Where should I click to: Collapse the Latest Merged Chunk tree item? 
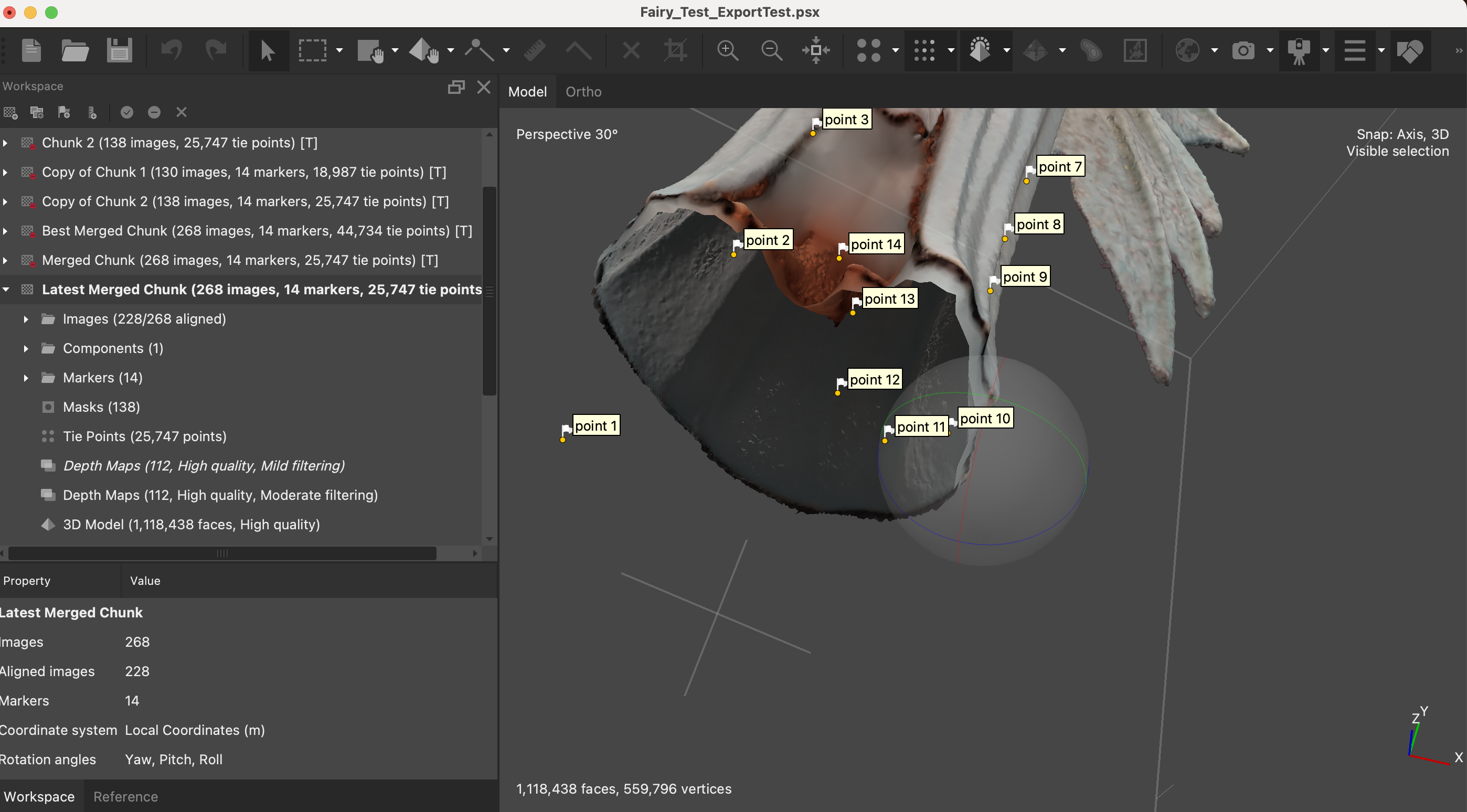[x=6, y=290]
